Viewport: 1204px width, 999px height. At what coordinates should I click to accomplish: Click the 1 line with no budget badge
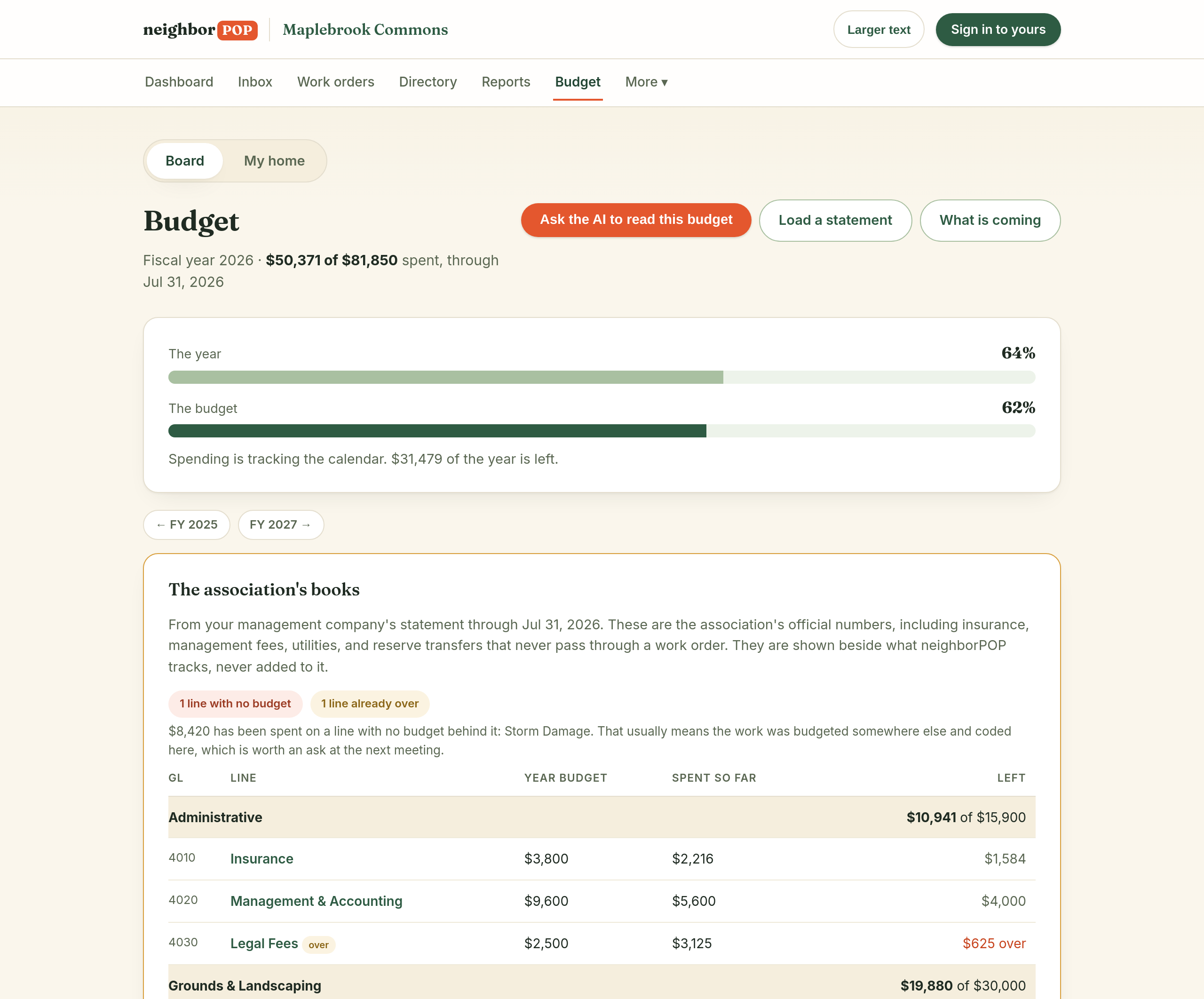235,704
